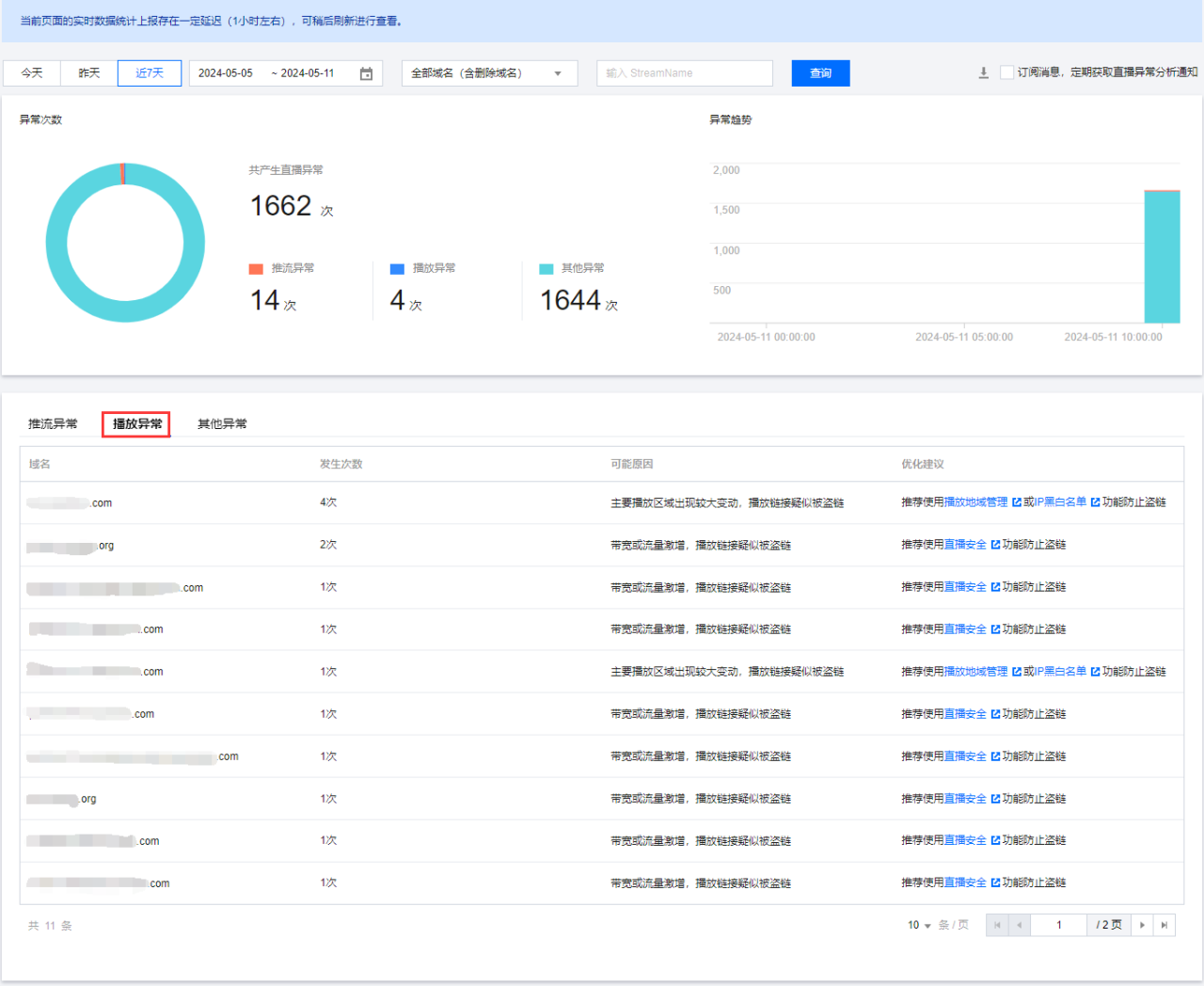Screen dimensions: 1204x986
Task: Click the 4次 occurrence cell
Action: pyautogui.click(x=328, y=502)
